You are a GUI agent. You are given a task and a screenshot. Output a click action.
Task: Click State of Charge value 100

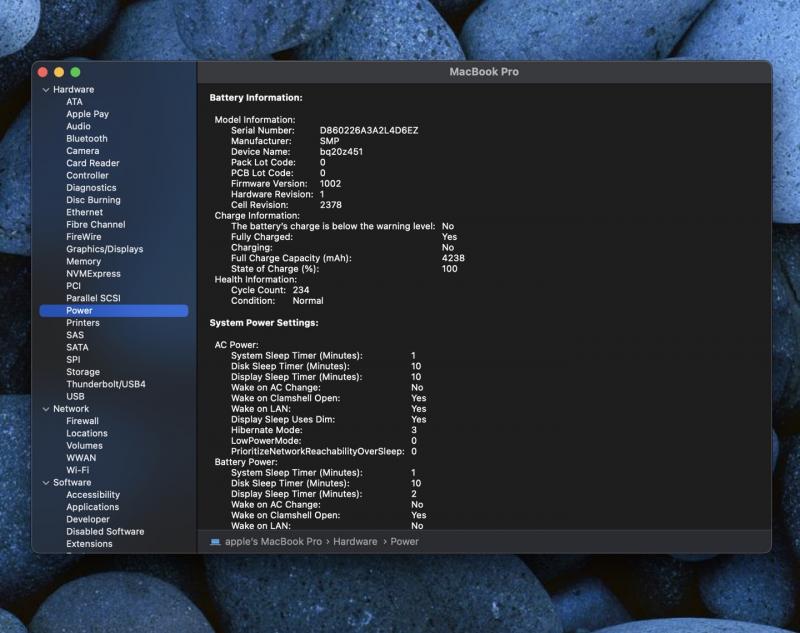click(449, 269)
